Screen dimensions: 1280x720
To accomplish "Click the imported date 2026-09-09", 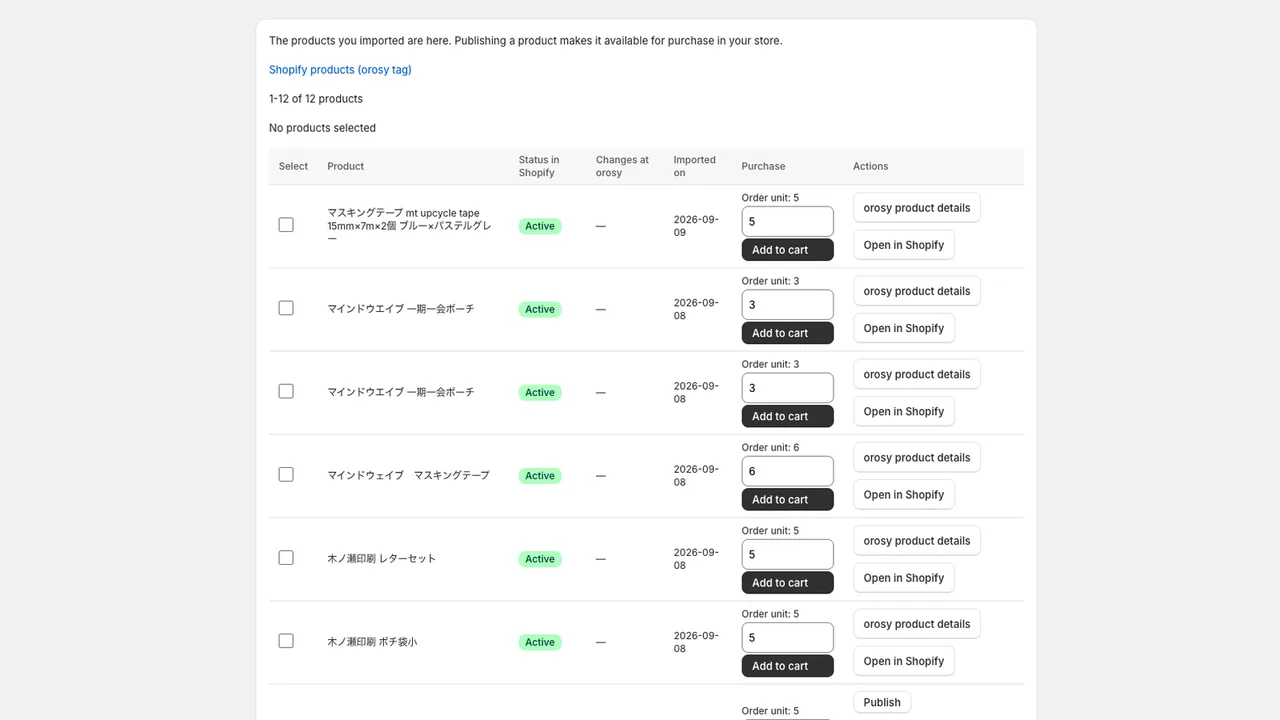I will (x=696, y=226).
